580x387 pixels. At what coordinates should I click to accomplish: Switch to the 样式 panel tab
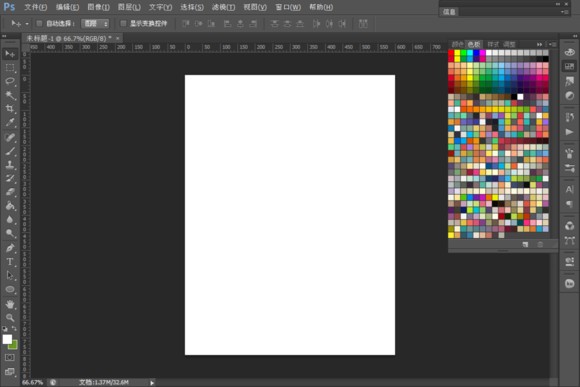pos(493,44)
